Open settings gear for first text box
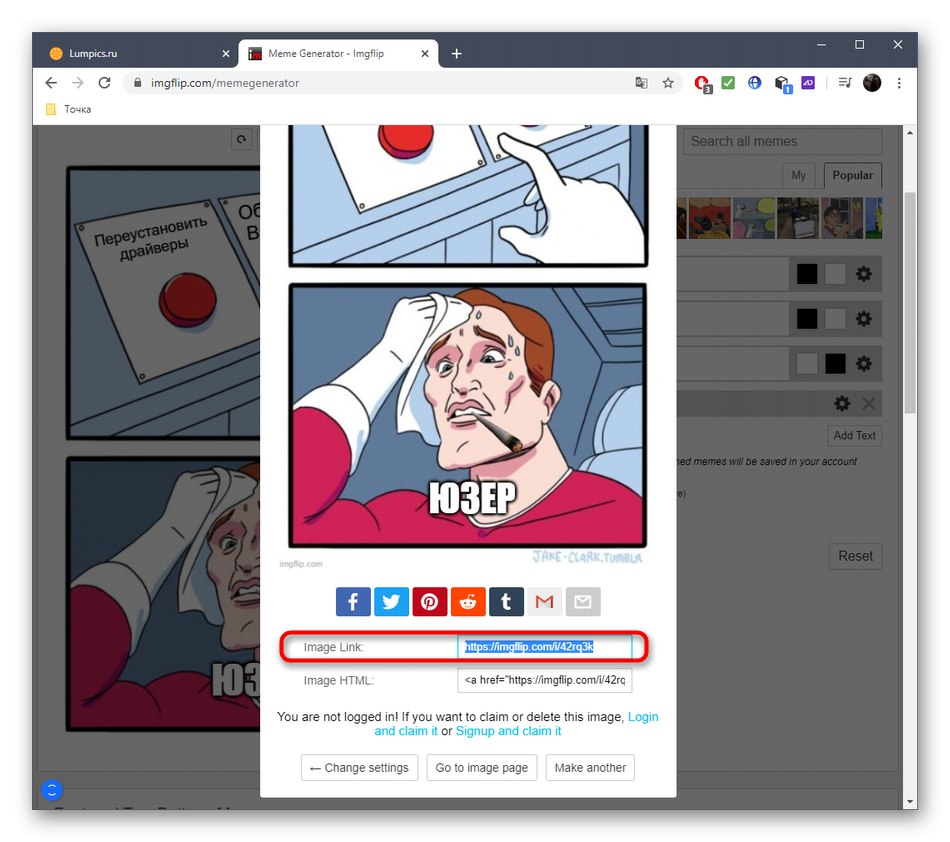Viewport: 950px width, 842px height. [x=863, y=274]
